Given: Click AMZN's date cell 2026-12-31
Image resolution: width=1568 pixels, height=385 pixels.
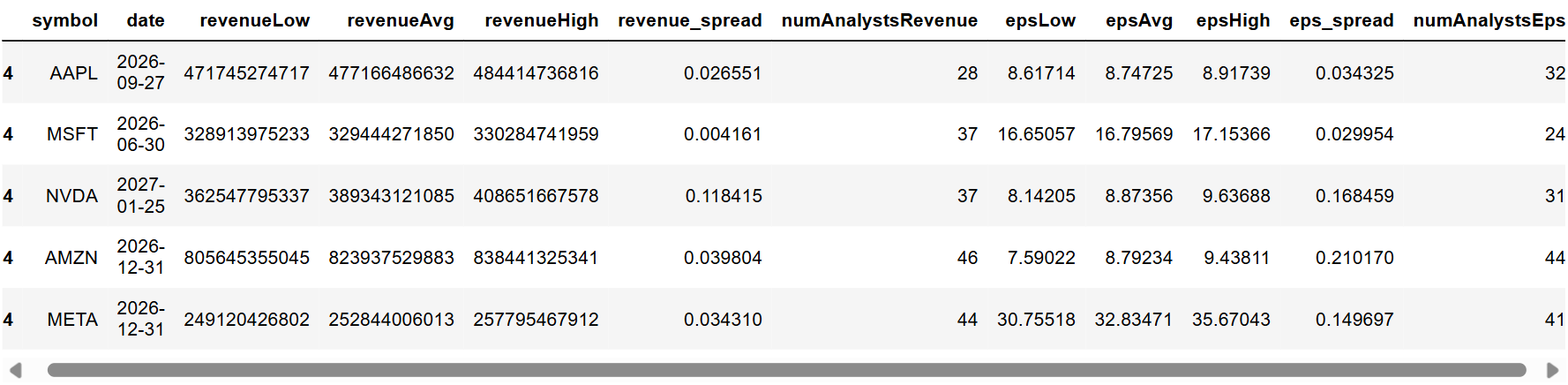Looking at the screenshot, I should (141, 257).
